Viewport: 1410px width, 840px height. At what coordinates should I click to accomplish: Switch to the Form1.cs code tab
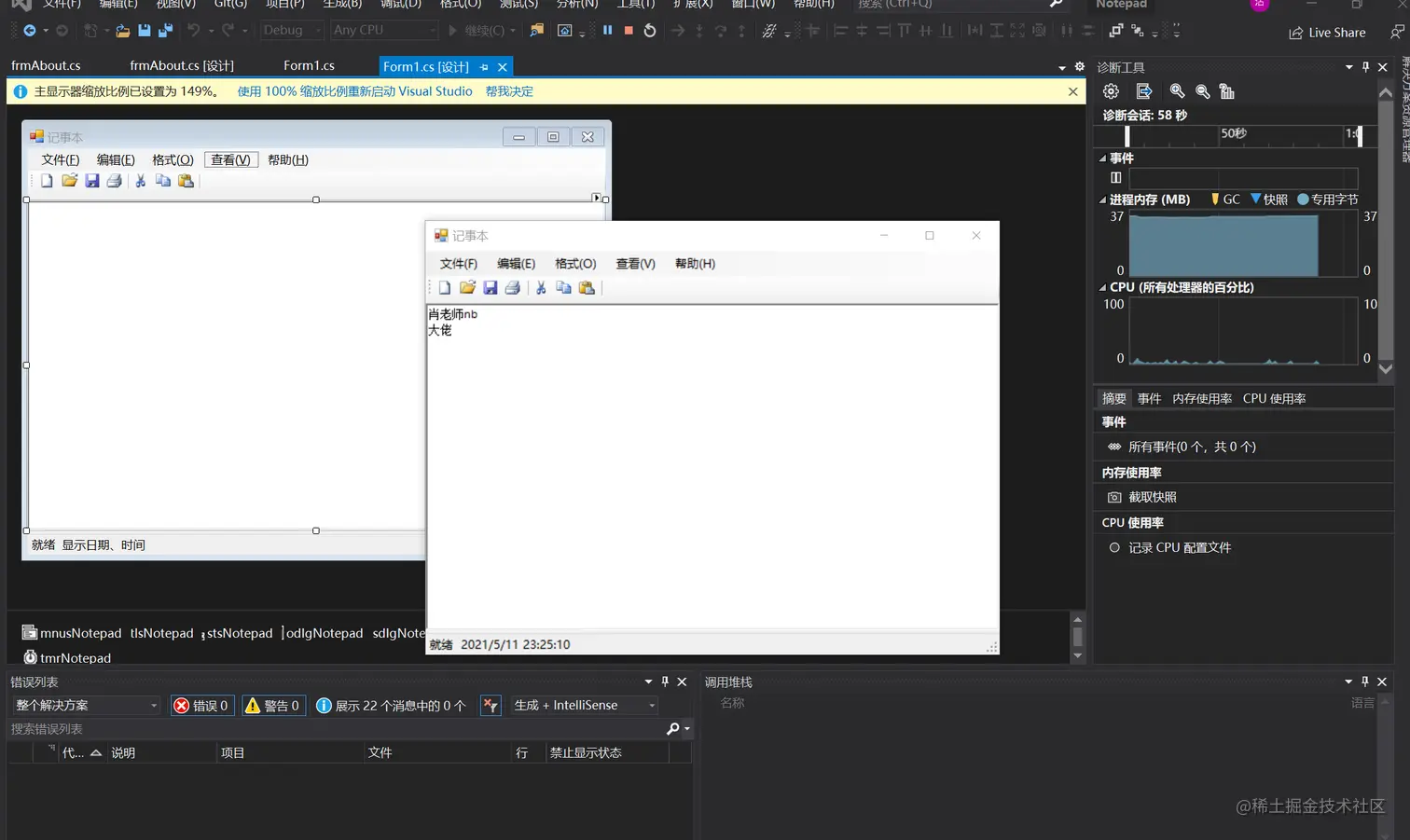(309, 66)
